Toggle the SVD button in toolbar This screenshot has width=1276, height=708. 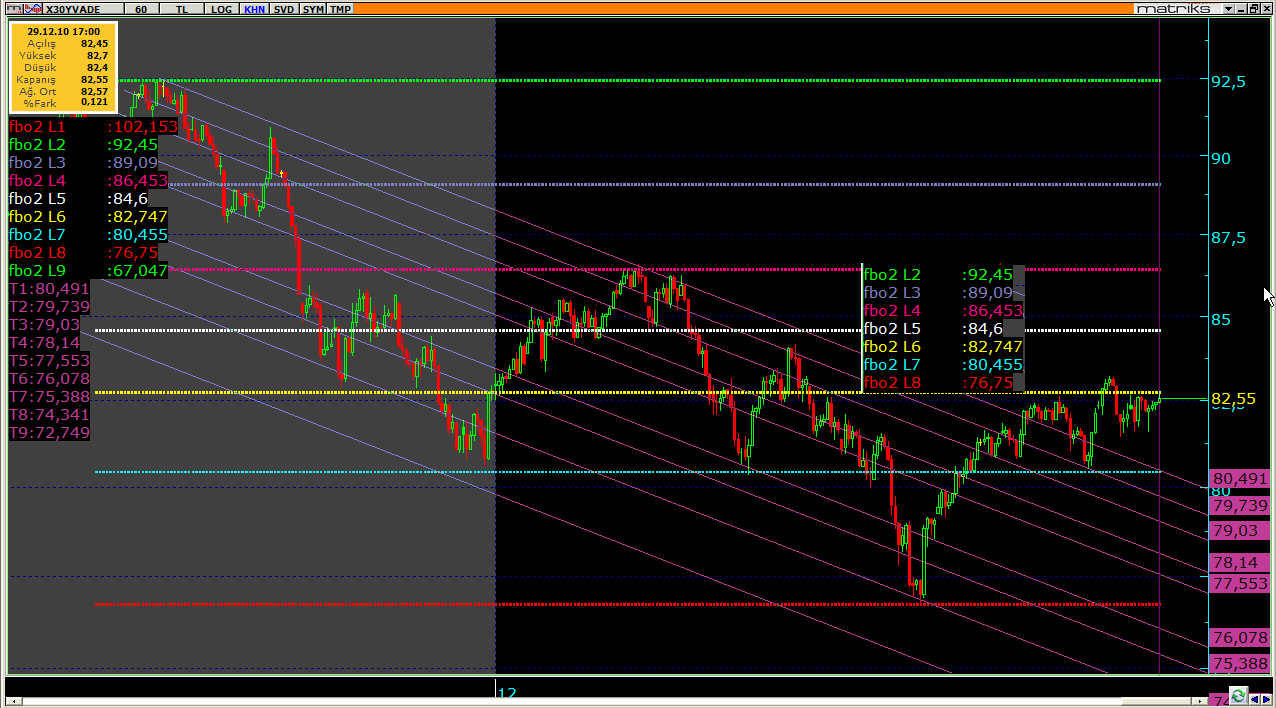tap(284, 8)
